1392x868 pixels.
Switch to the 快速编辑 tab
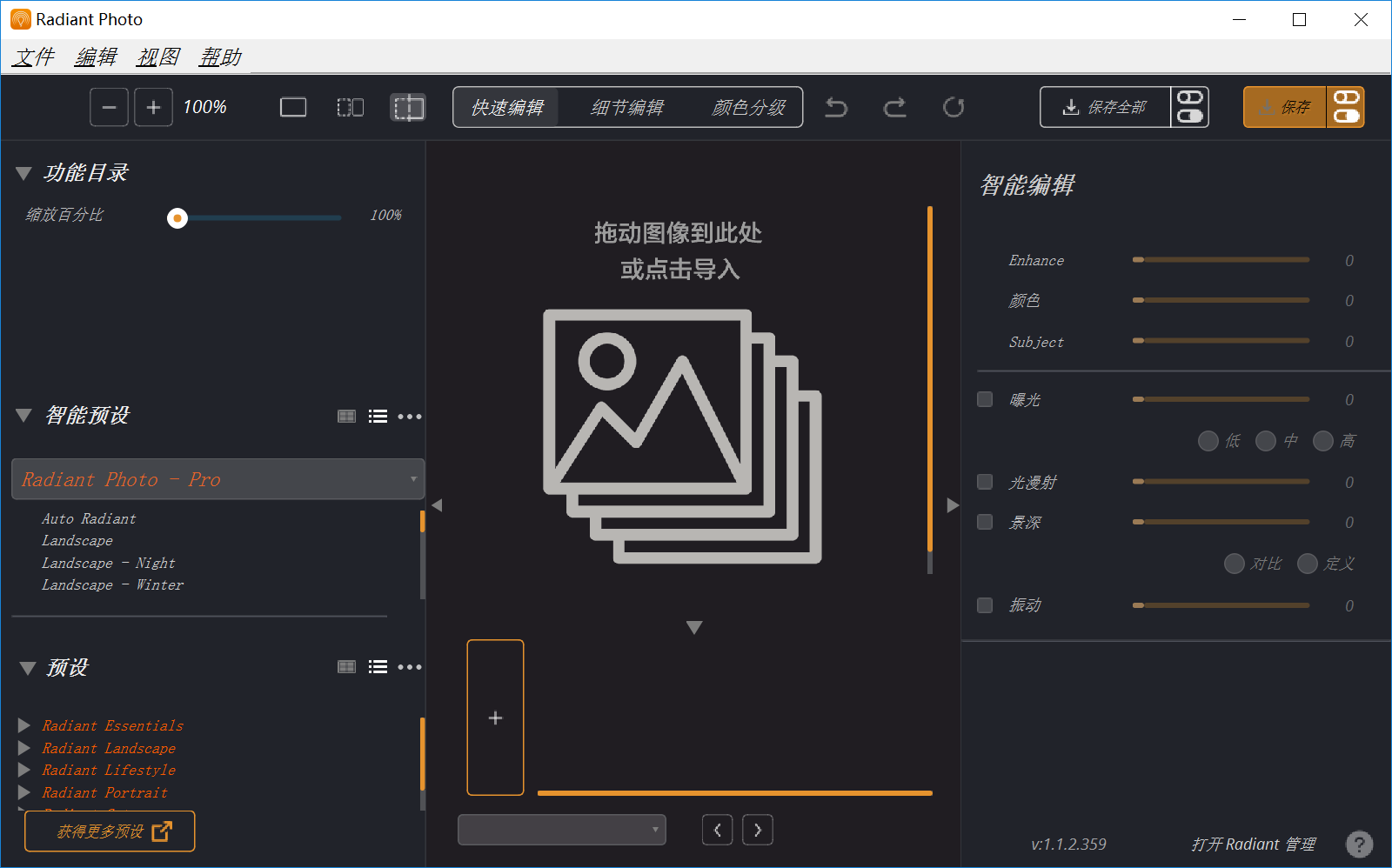(x=507, y=107)
